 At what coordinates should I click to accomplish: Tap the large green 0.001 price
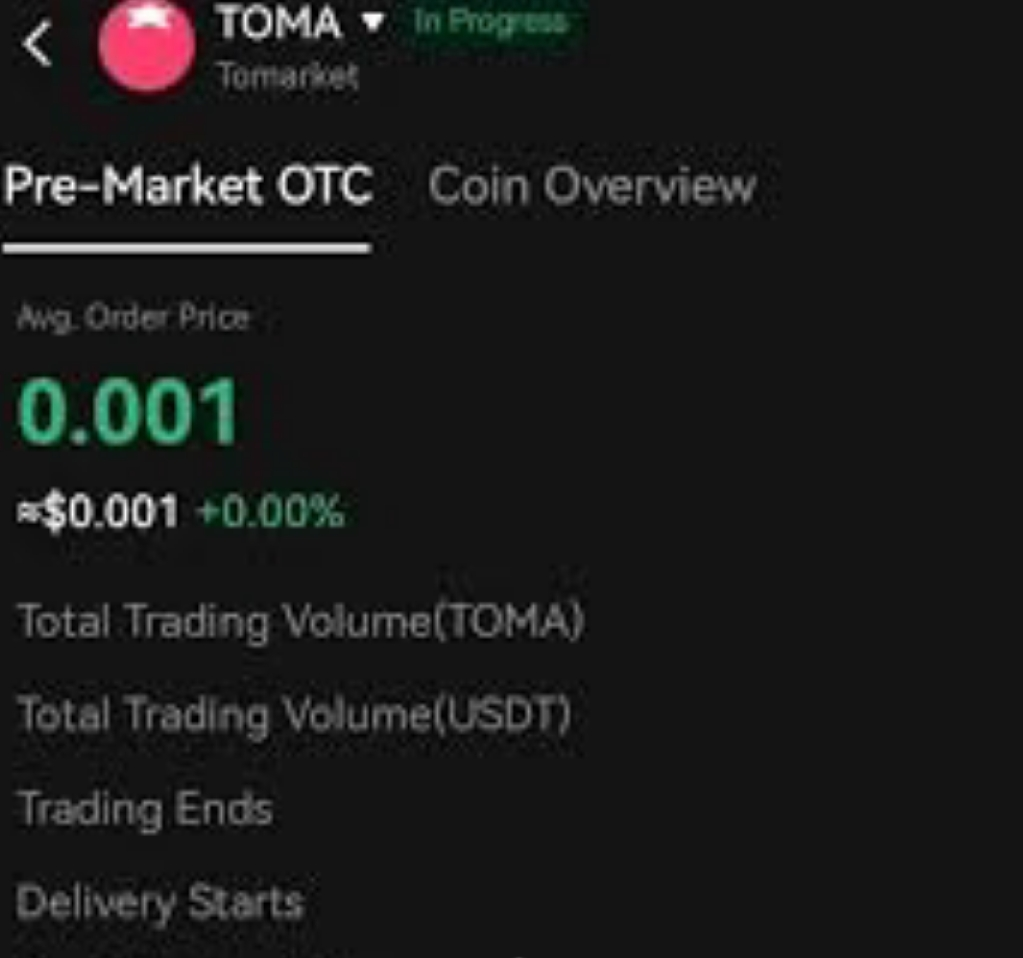(x=129, y=411)
